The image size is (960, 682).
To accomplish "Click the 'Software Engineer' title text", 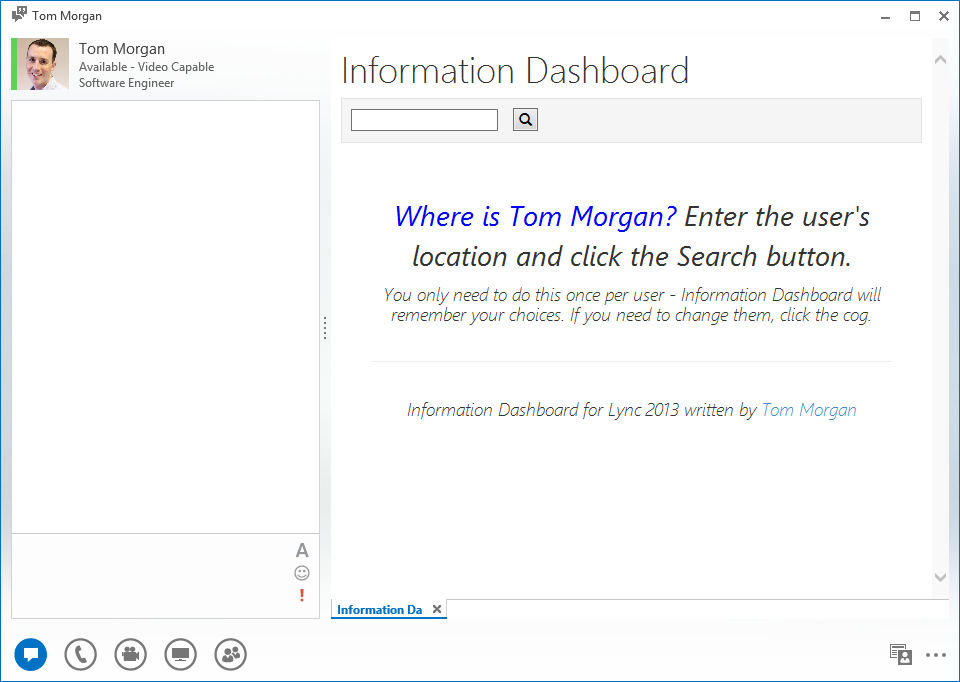I will [x=126, y=83].
